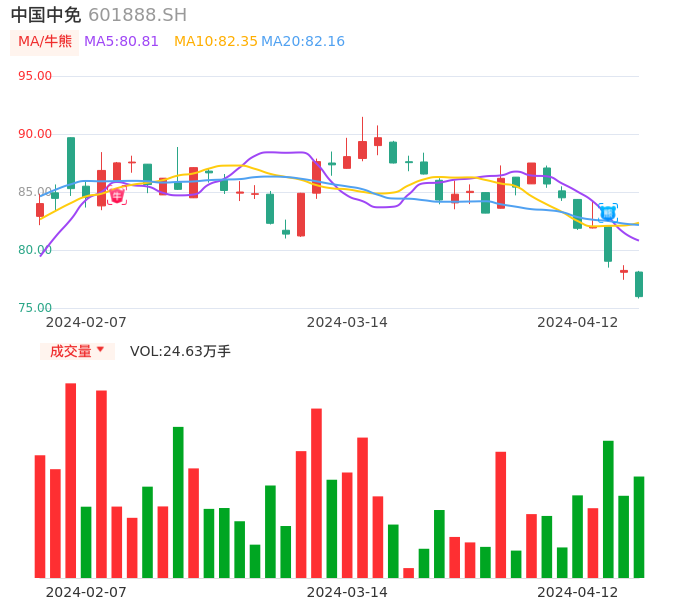686x606 pixels.
Task: Click the last green volume bar
Action: (639, 527)
